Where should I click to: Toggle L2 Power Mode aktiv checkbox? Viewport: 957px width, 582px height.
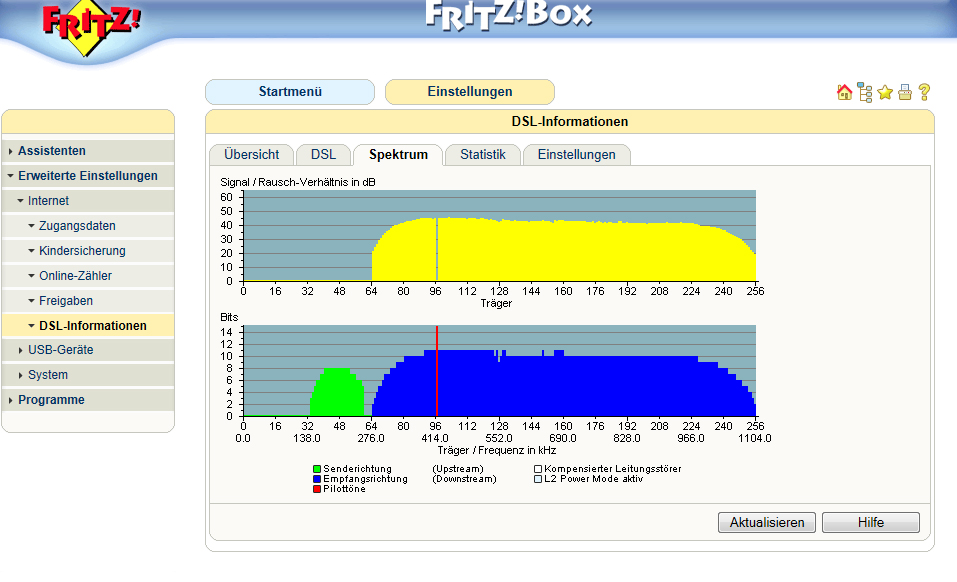[538, 480]
